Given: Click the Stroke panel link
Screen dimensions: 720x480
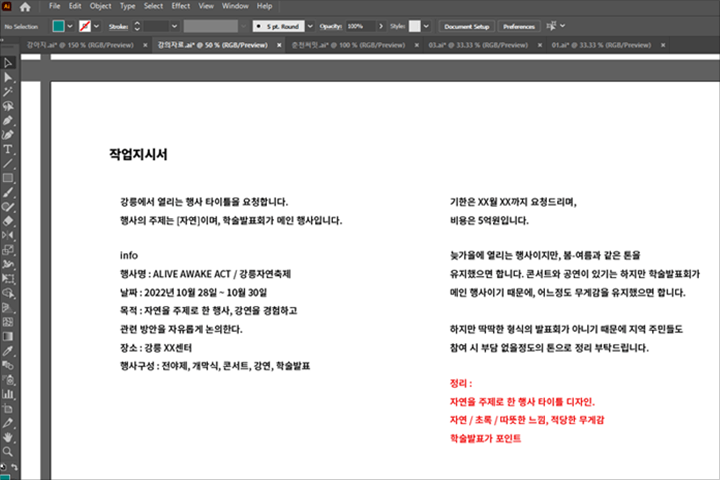Looking at the screenshot, I should (118, 27).
